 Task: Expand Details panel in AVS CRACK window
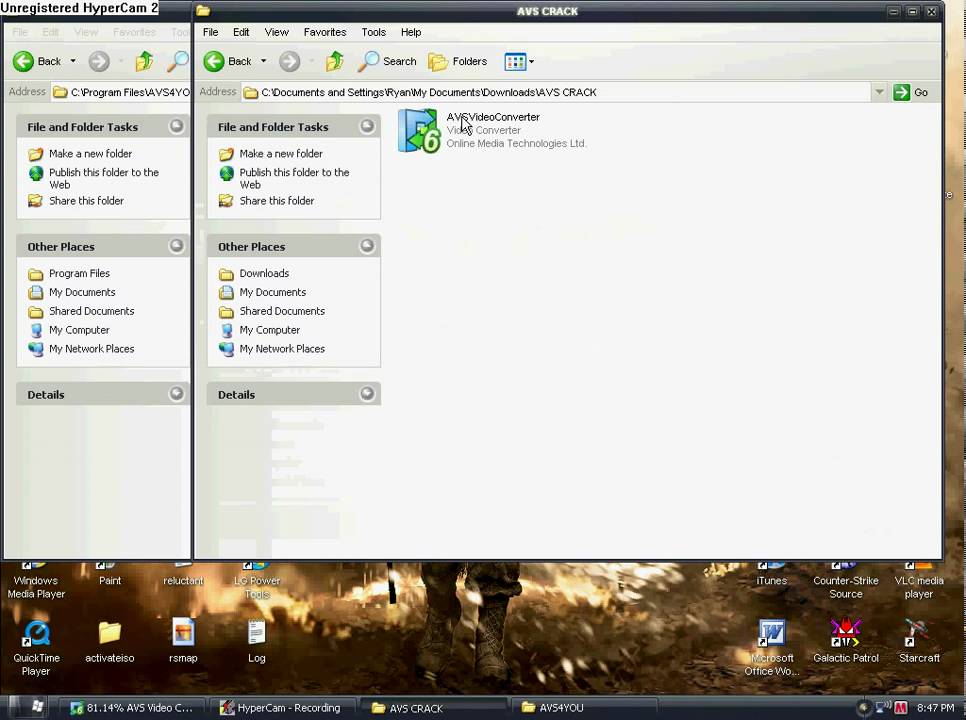(x=367, y=394)
